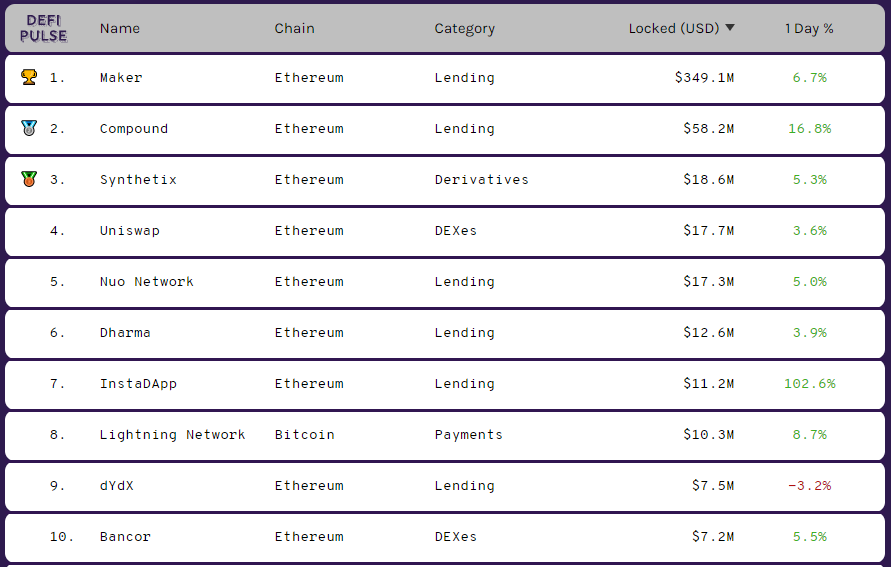The width and height of the screenshot is (891, 567).
Task: Sort the list by Chain column
Action: 294,28
